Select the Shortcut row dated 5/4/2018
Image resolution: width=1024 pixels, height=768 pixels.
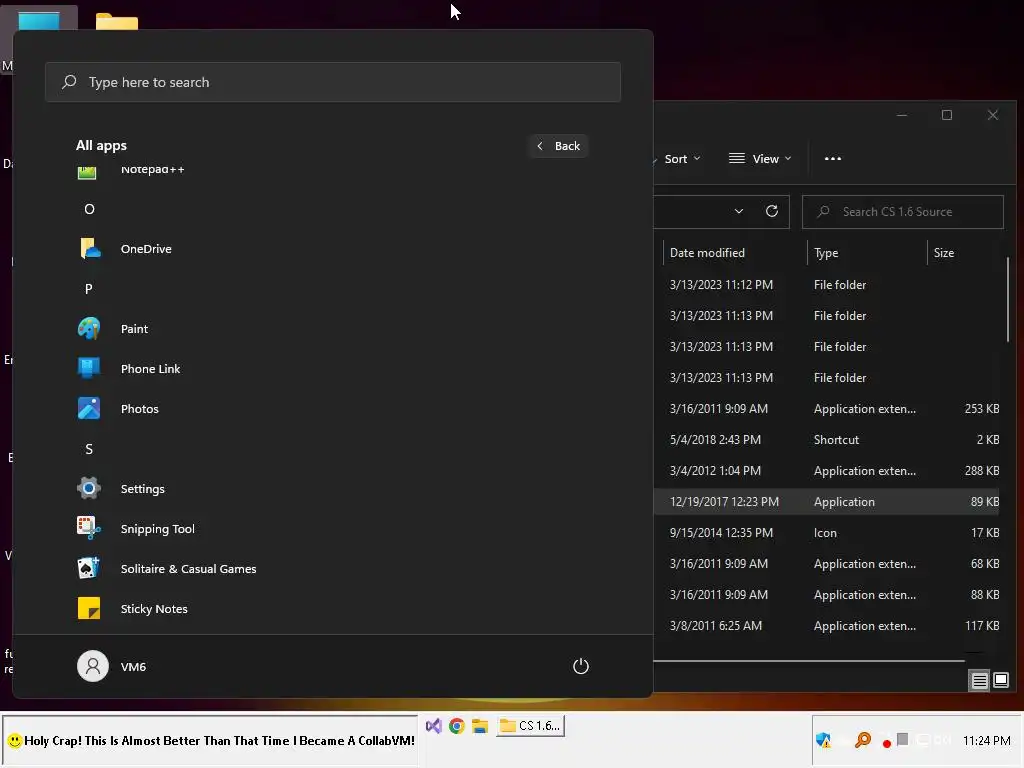coord(826,440)
